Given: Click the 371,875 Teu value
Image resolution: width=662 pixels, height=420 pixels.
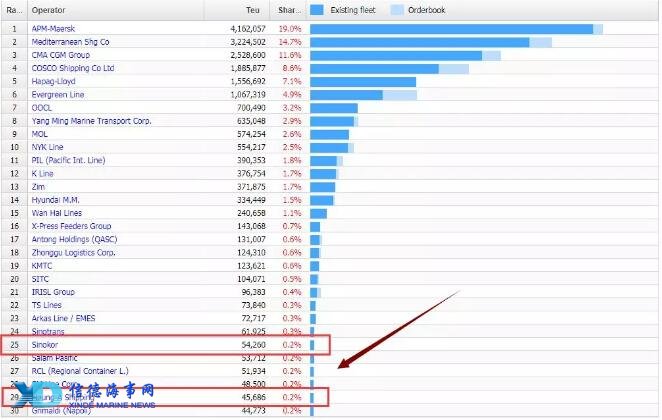Looking at the screenshot, I should point(251,187).
